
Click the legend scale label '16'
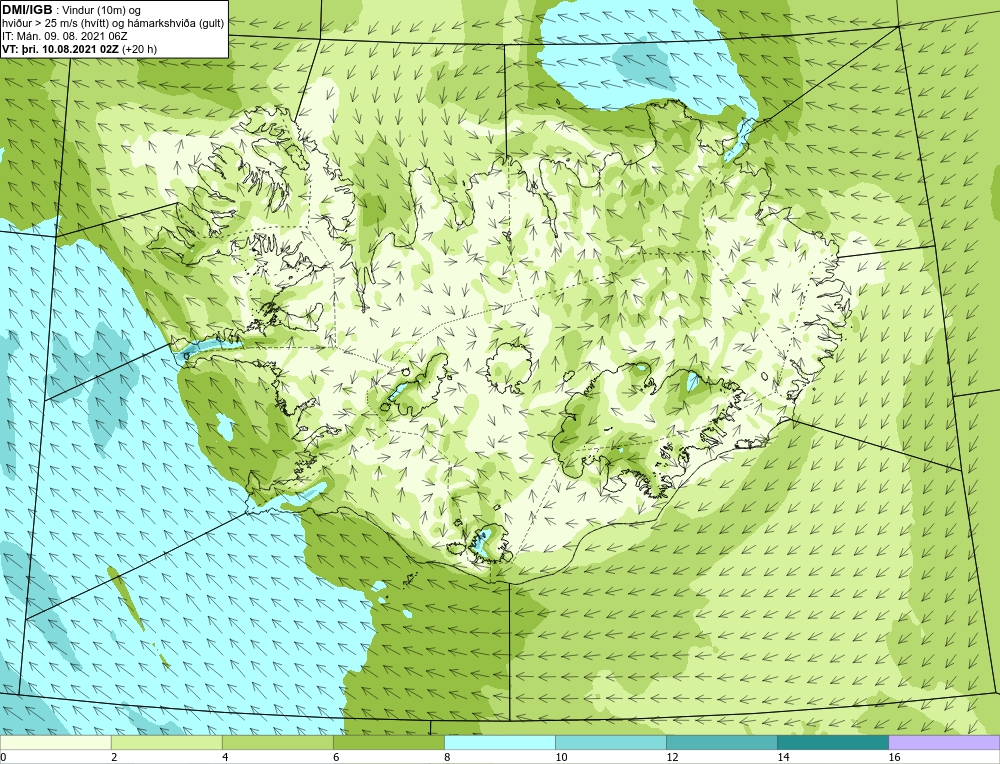[x=894, y=757]
